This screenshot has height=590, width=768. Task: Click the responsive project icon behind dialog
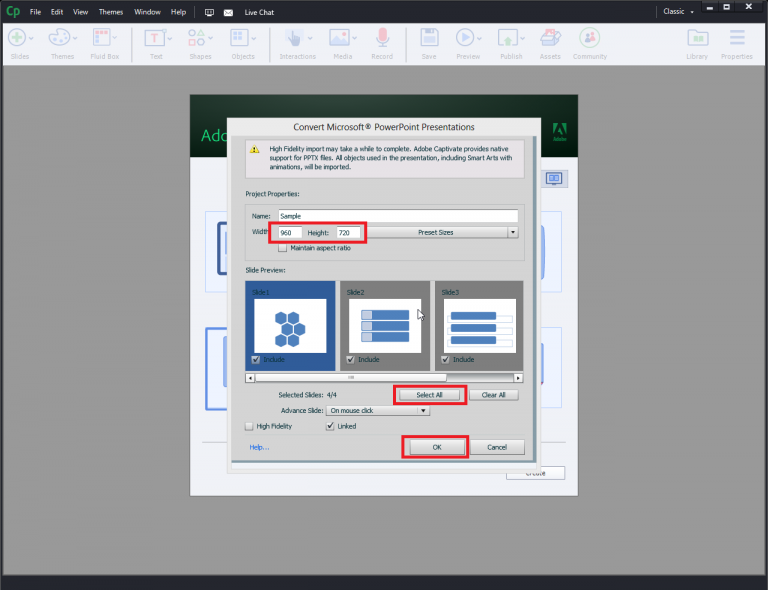pyautogui.click(x=554, y=179)
